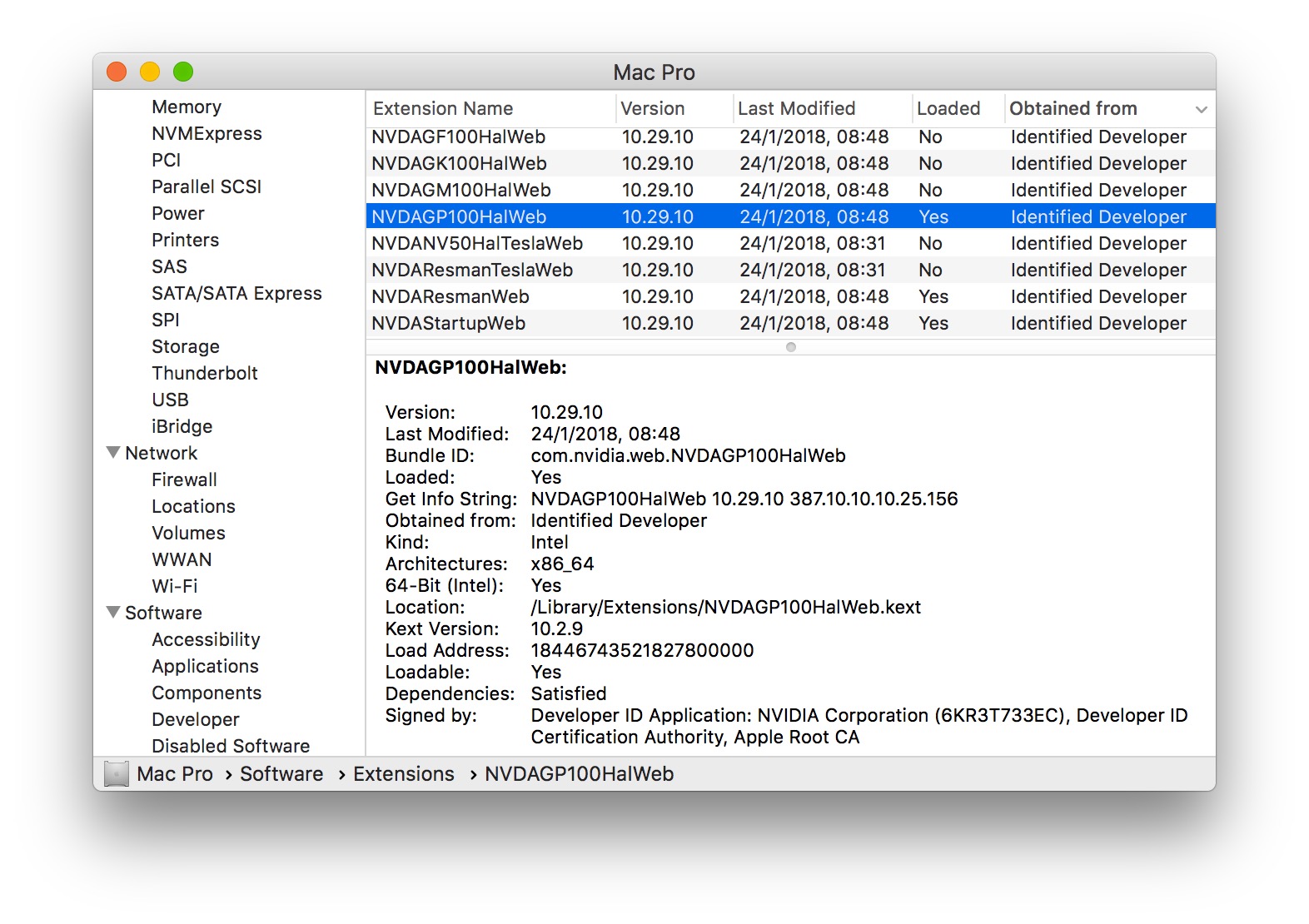Click Mac Pro in the path bar
Screen dimensions: 1309x924
point(175,773)
